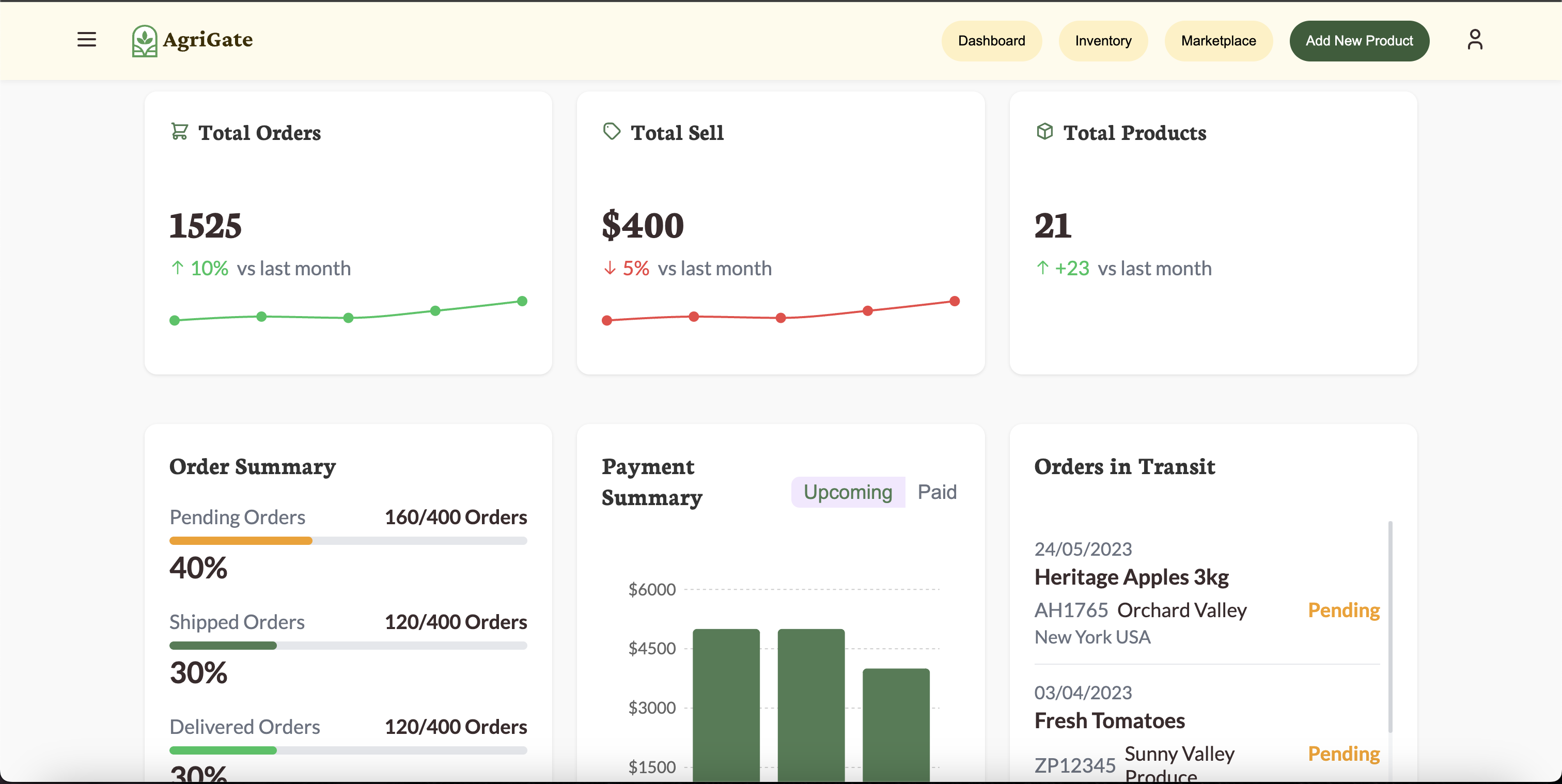Click the first green payment bar

pyautogui.click(x=726, y=703)
